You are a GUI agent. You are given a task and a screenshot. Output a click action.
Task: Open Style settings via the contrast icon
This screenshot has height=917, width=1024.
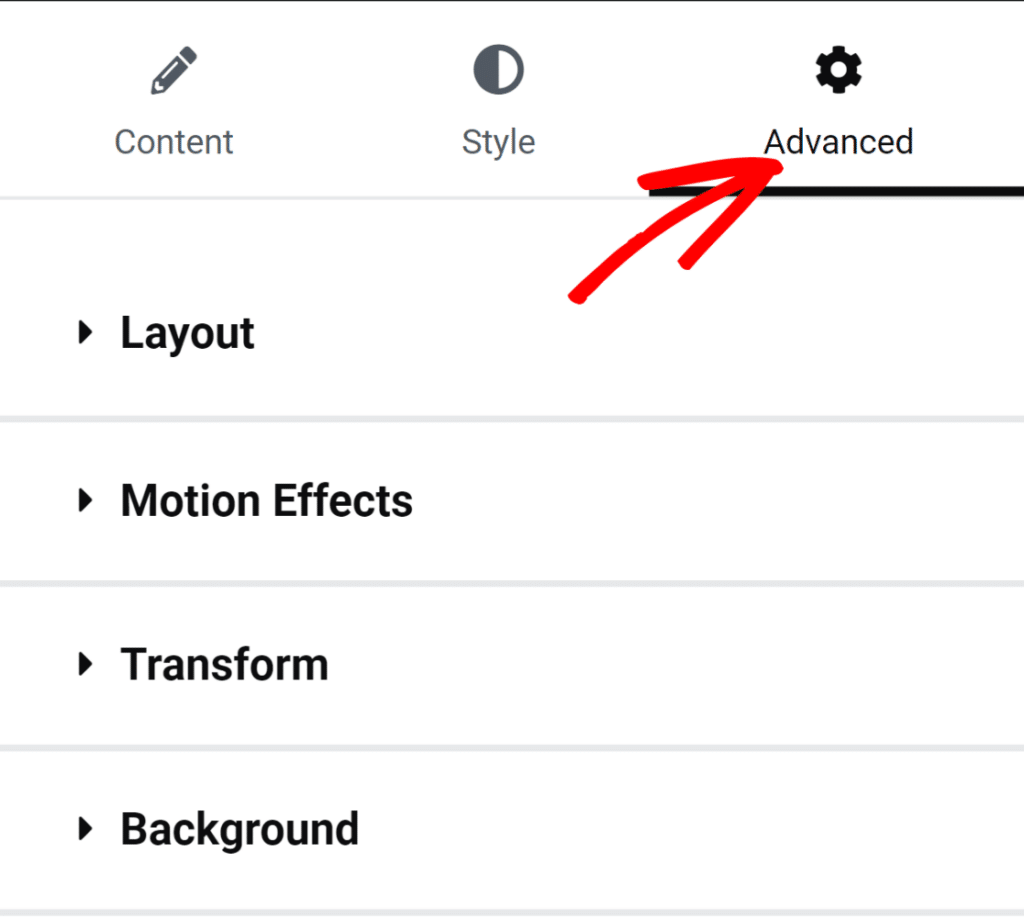(x=498, y=68)
